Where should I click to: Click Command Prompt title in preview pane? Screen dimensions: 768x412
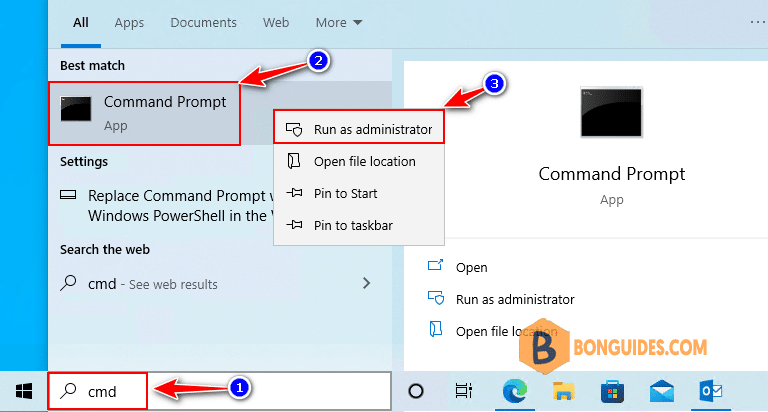612,174
